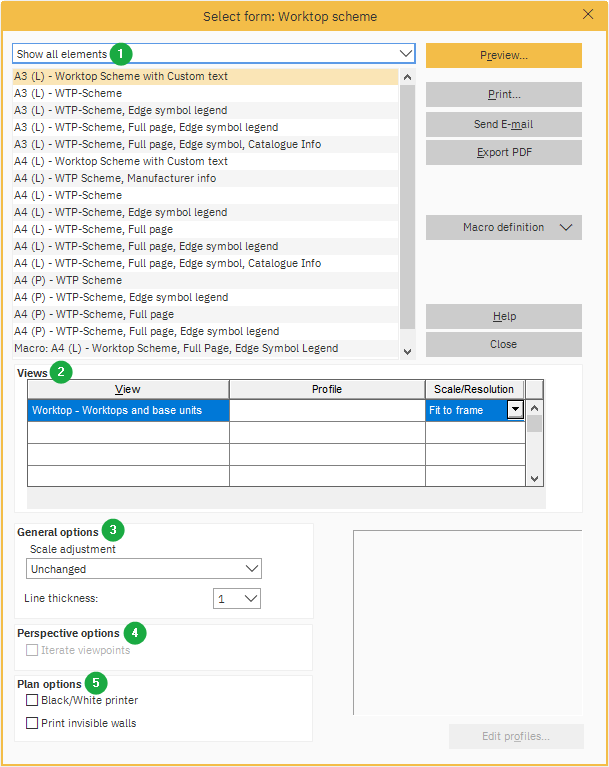Click the Preview button
This screenshot has width=609, height=767.
click(503, 56)
